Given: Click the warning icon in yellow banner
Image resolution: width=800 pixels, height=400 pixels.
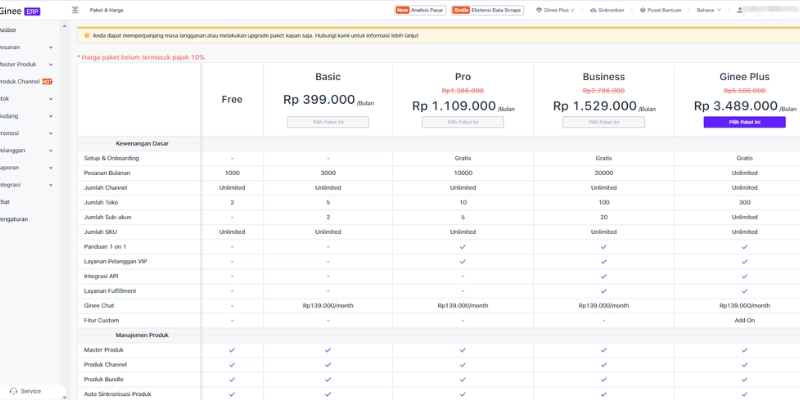Looking at the screenshot, I should (x=87, y=35).
